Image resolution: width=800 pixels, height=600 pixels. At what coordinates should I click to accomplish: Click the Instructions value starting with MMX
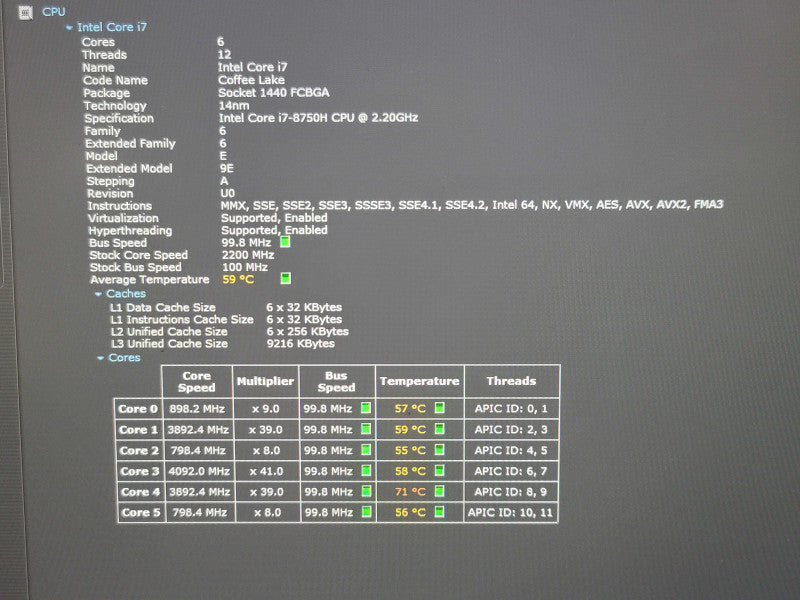472,205
